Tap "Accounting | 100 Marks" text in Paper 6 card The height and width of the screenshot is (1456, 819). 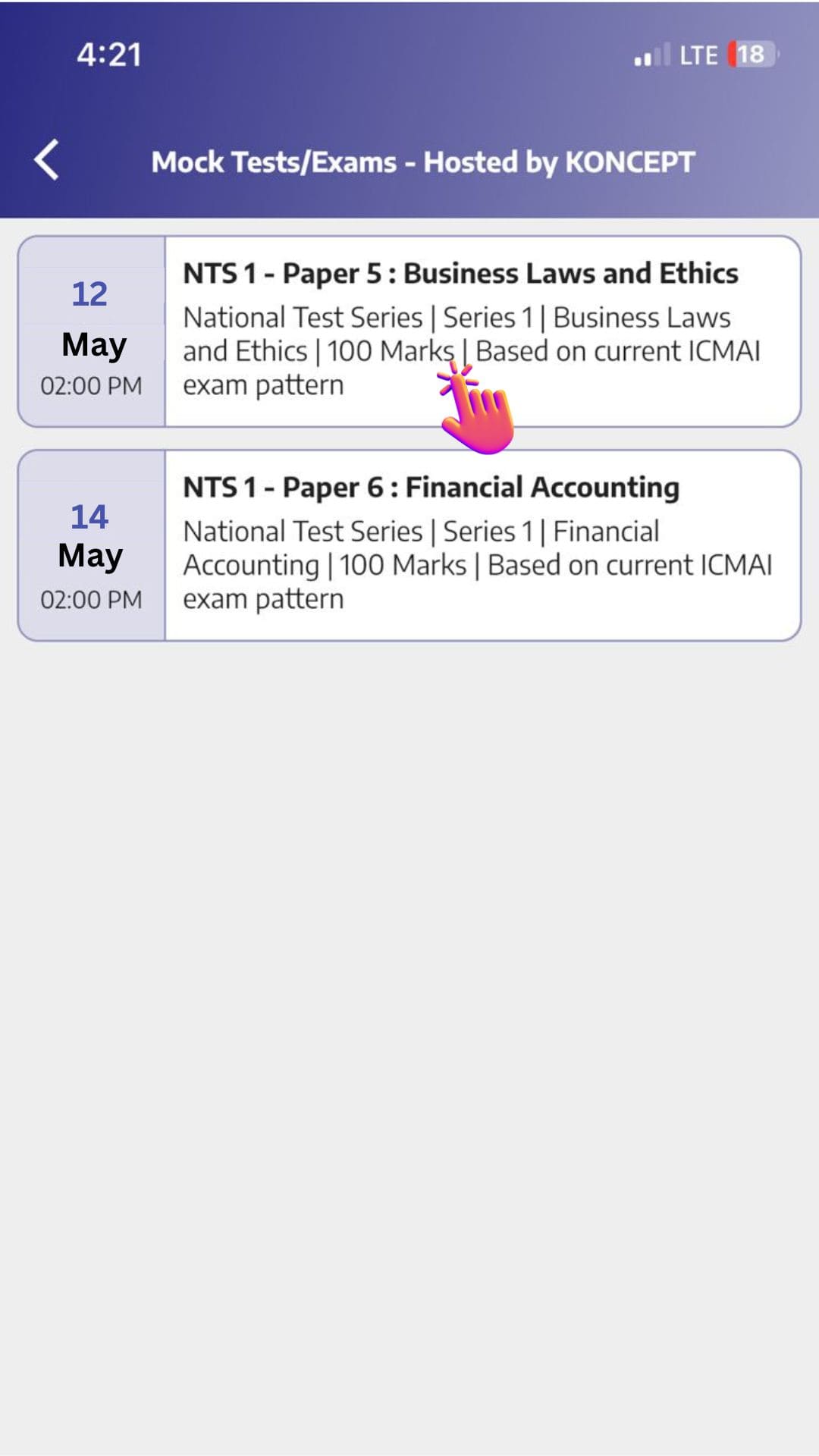tap(325, 566)
